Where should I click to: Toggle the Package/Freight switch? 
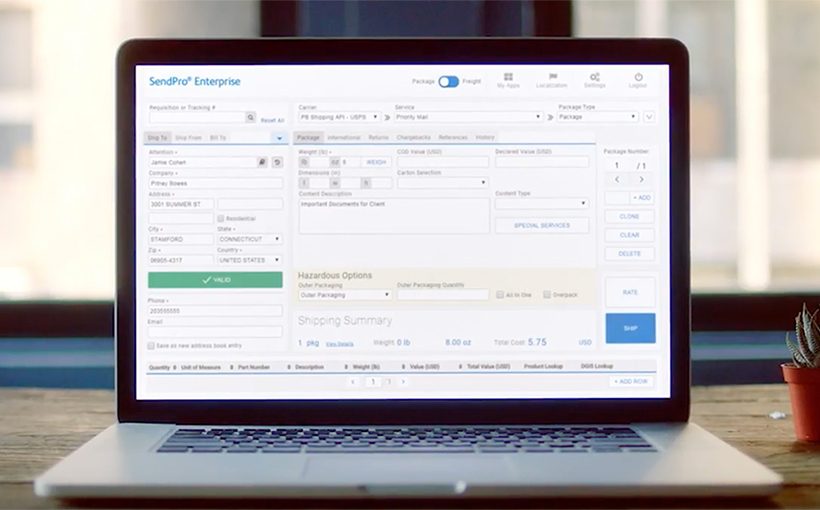coord(448,82)
